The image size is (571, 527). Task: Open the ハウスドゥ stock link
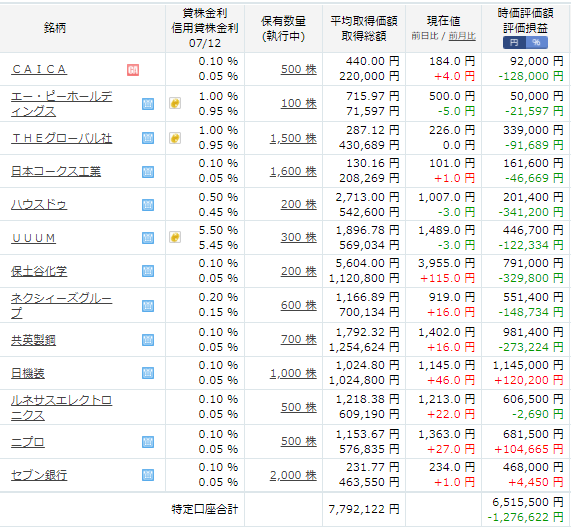39,204
